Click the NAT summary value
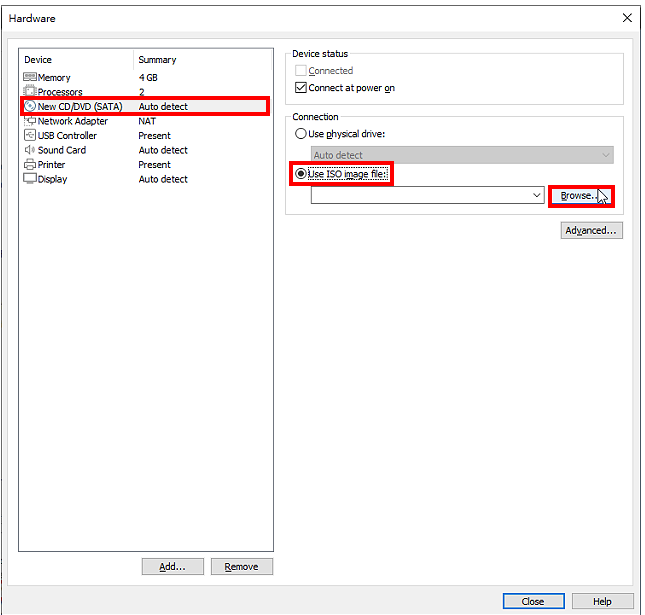Viewport: 645px width, 615px height. 147,121
